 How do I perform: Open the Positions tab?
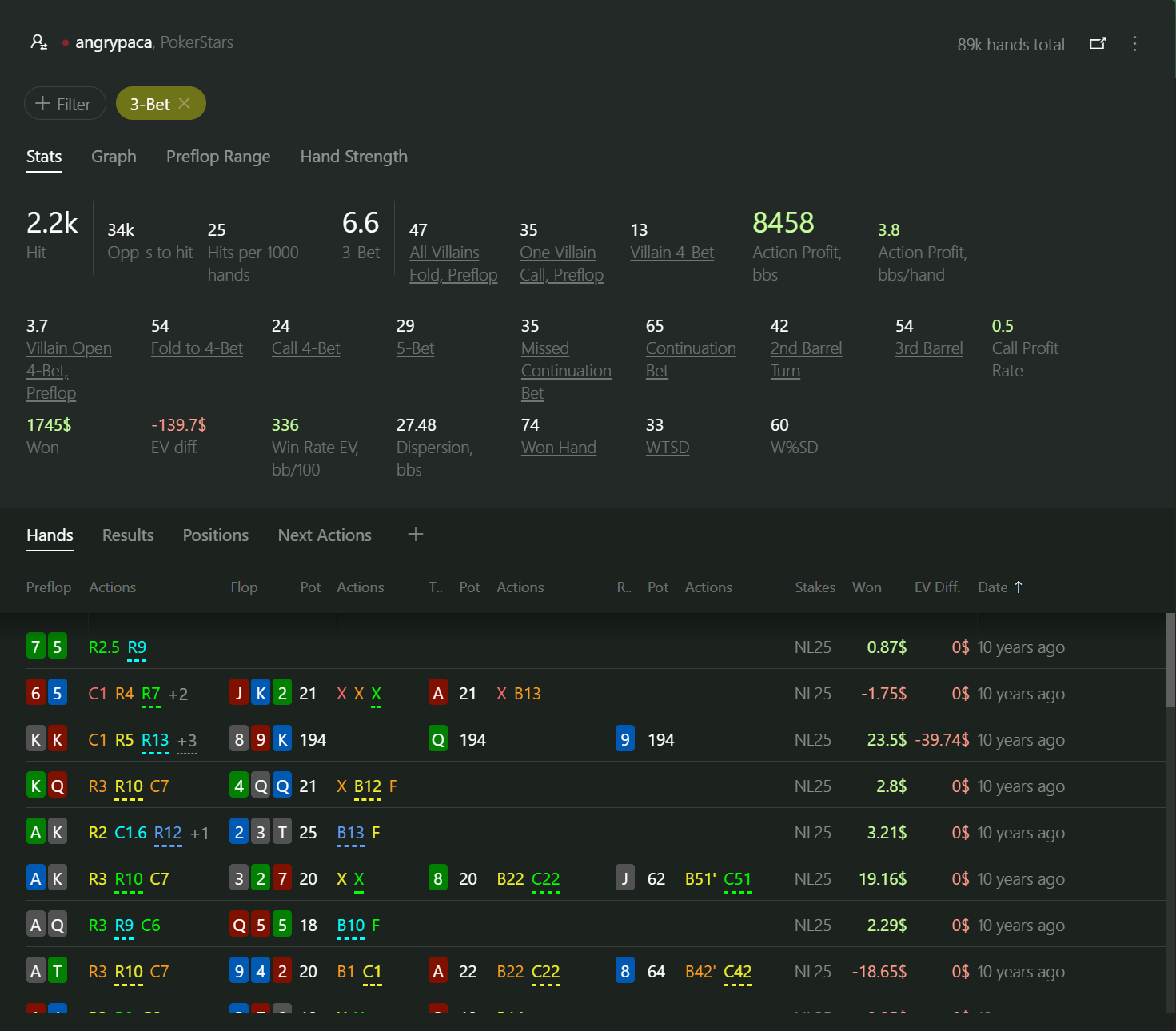point(216,535)
